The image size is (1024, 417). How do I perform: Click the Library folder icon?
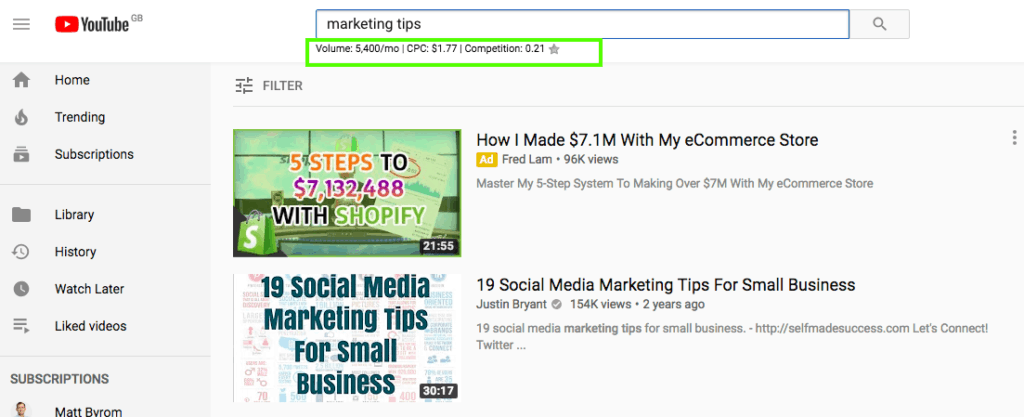22,215
